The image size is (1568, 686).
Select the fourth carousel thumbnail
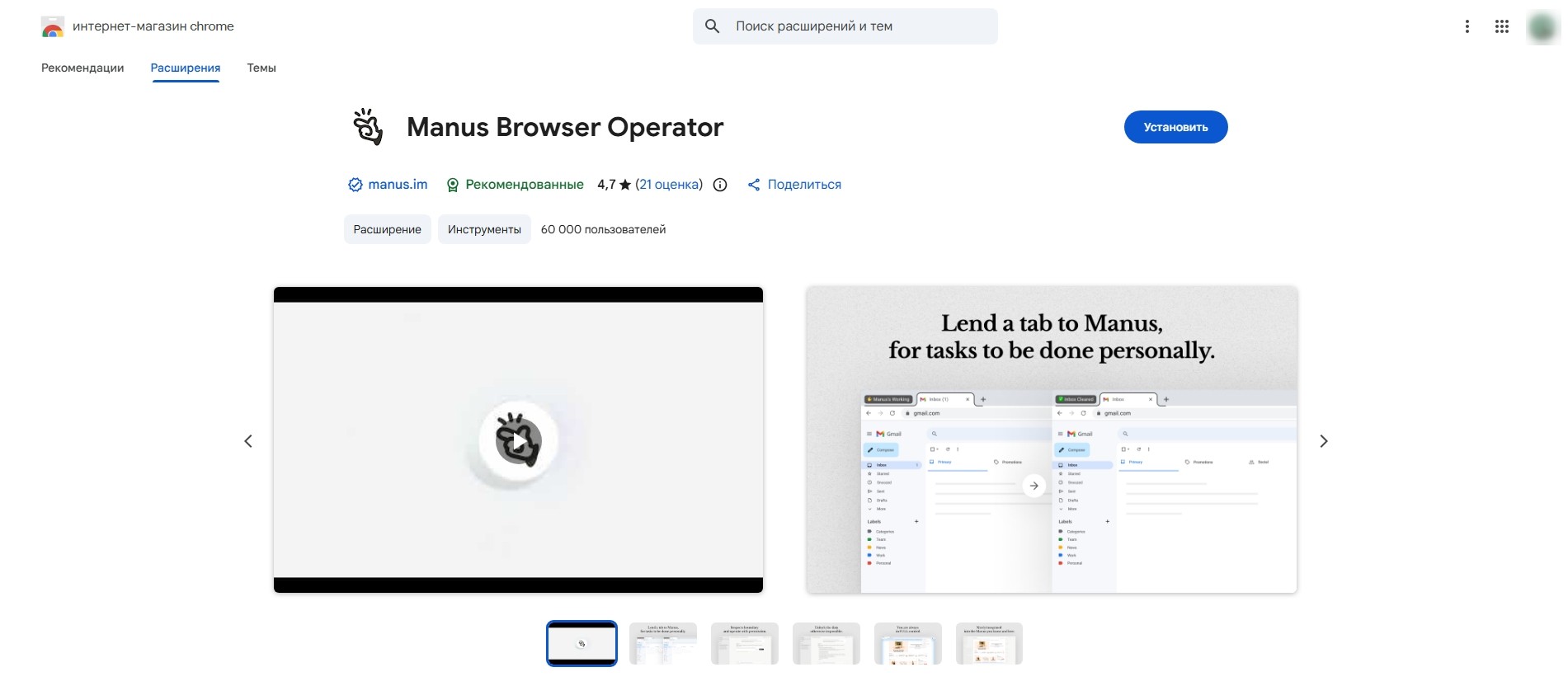coord(826,643)
